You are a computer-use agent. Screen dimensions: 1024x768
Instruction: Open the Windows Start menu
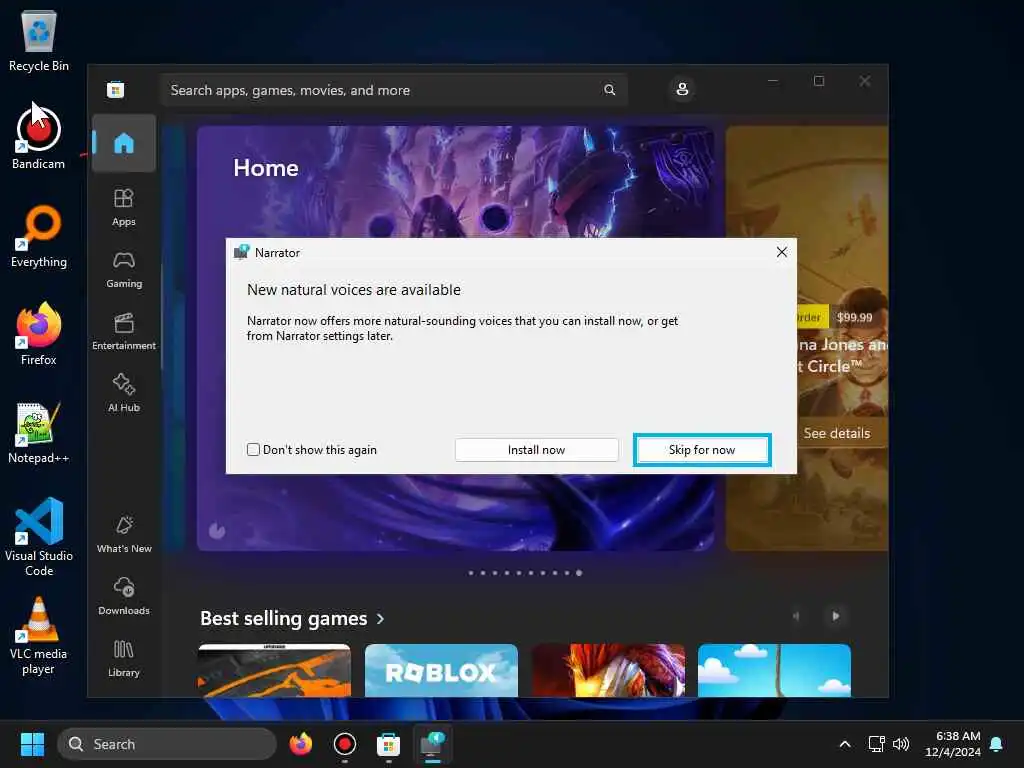pos(32,744)
